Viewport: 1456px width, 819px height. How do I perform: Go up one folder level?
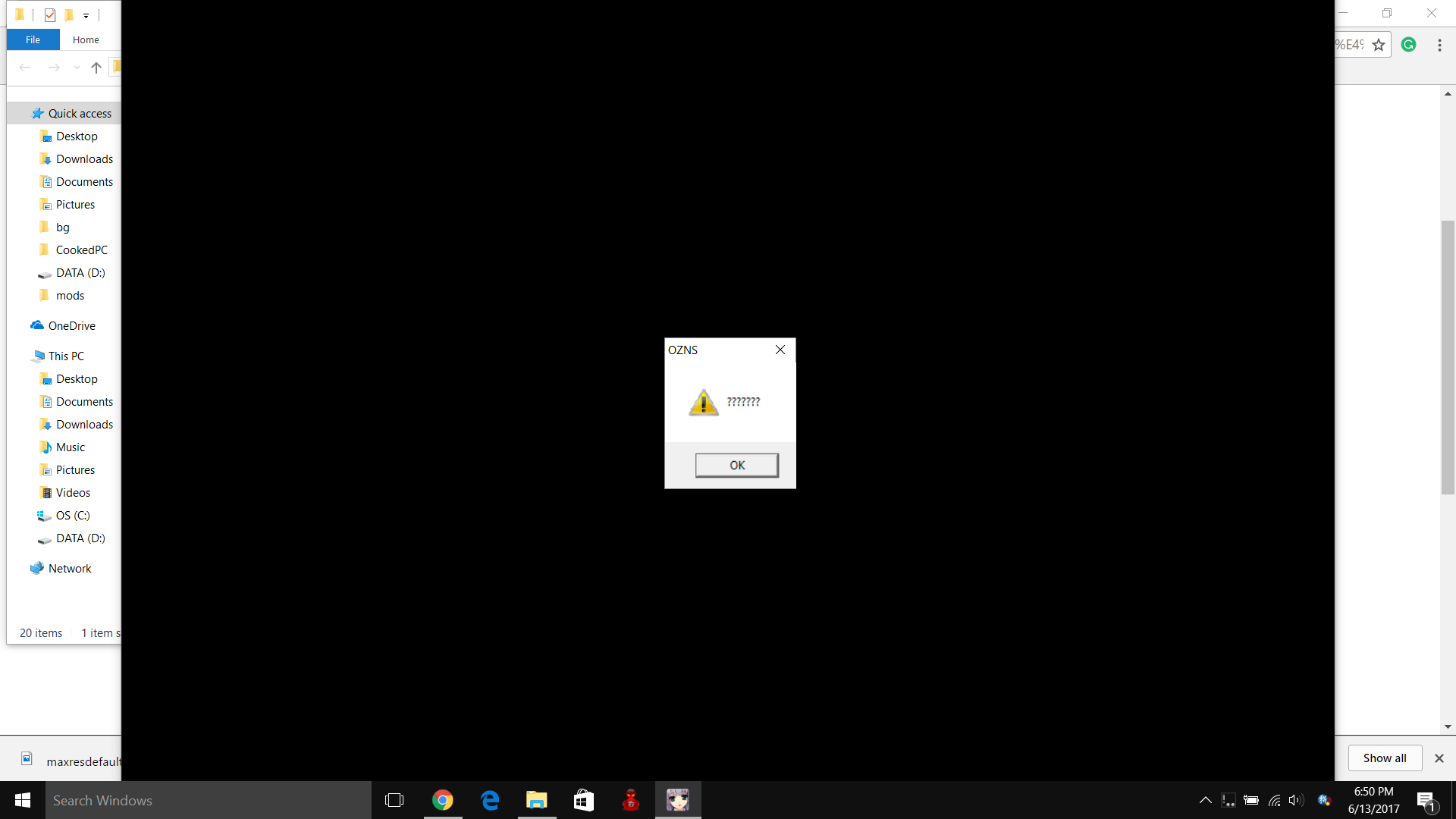[x=96, y=67]
